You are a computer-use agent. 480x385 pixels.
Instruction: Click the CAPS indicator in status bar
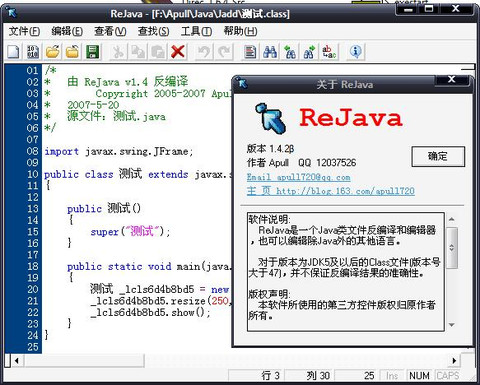tap(448, 376)
